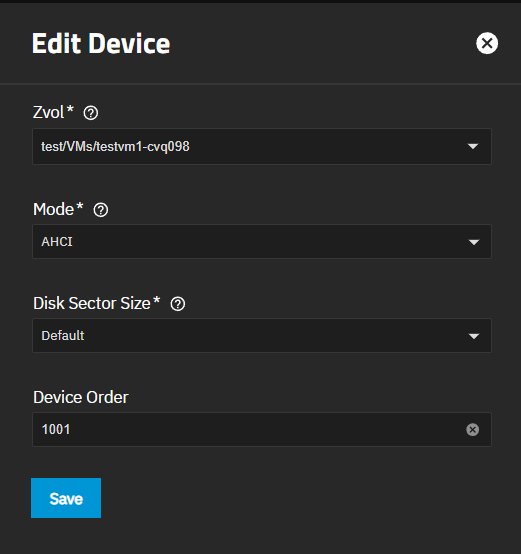
Task: Open the Disk Sector Size dropdown
Action: 262,336
